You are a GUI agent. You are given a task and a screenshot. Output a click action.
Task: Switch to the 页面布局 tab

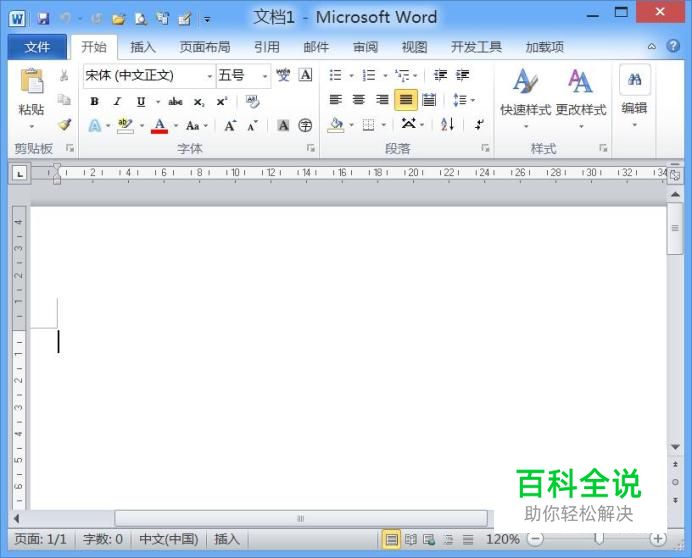(x=205, y=47)
